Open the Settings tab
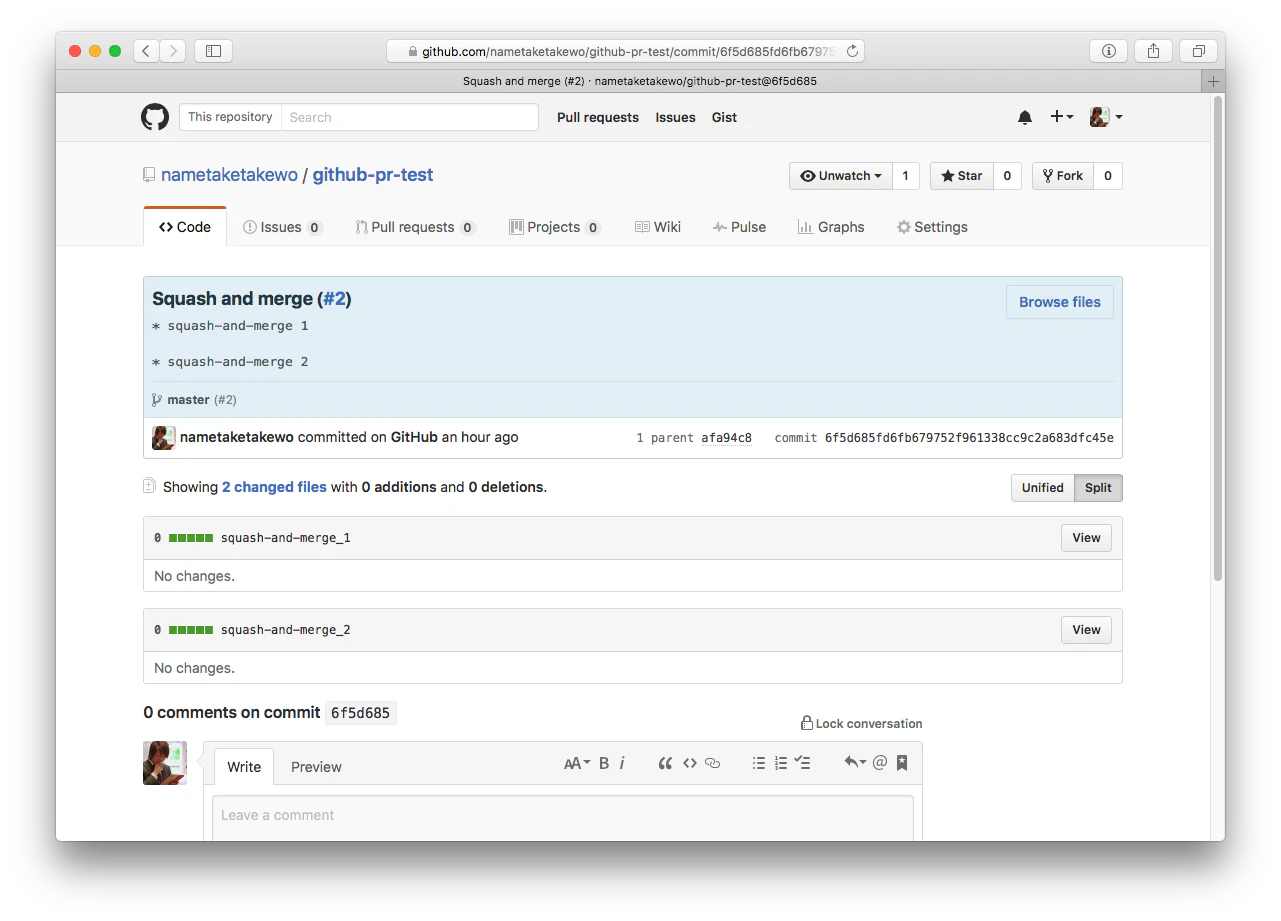The width and height of the screenshot is (1281, 921). click(x=932, y=227)
